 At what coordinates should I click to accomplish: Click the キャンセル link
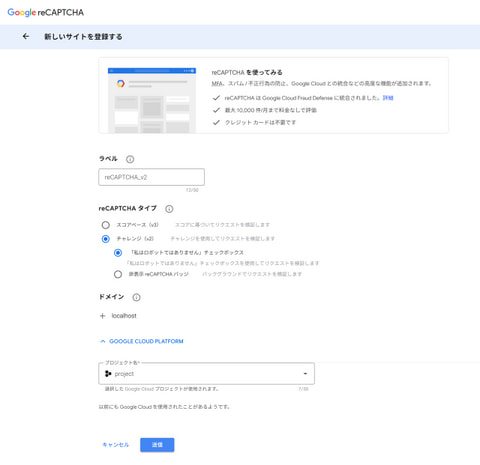click(x=115, y=445)
